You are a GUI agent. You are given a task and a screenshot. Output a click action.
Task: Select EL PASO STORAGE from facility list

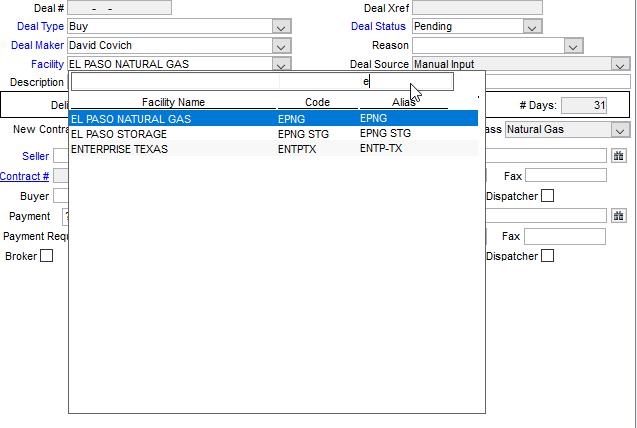pos(119,134)
